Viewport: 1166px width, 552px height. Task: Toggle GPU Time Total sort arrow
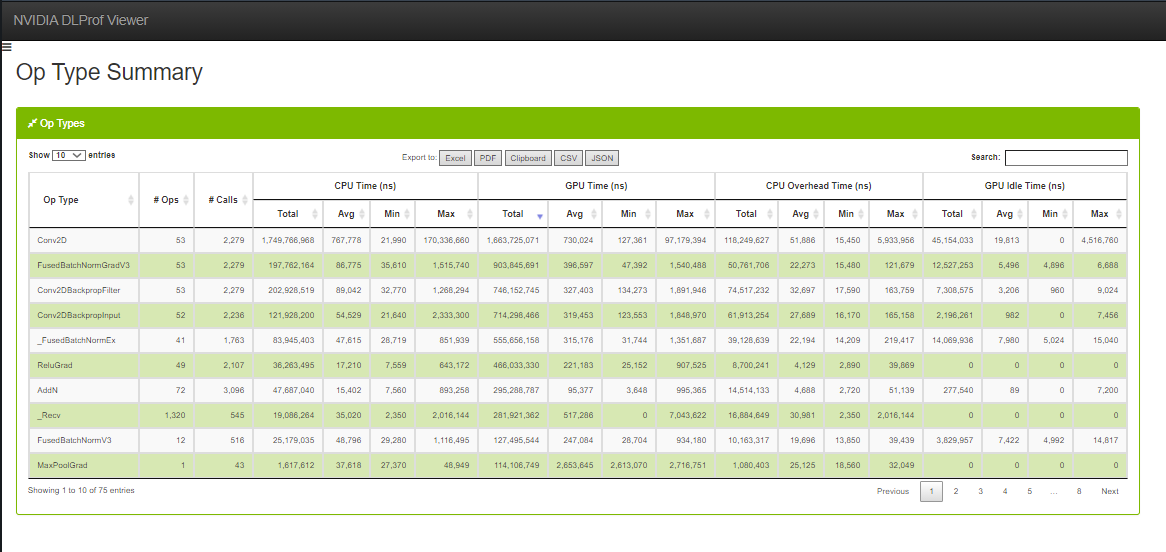tap(540, 215)
